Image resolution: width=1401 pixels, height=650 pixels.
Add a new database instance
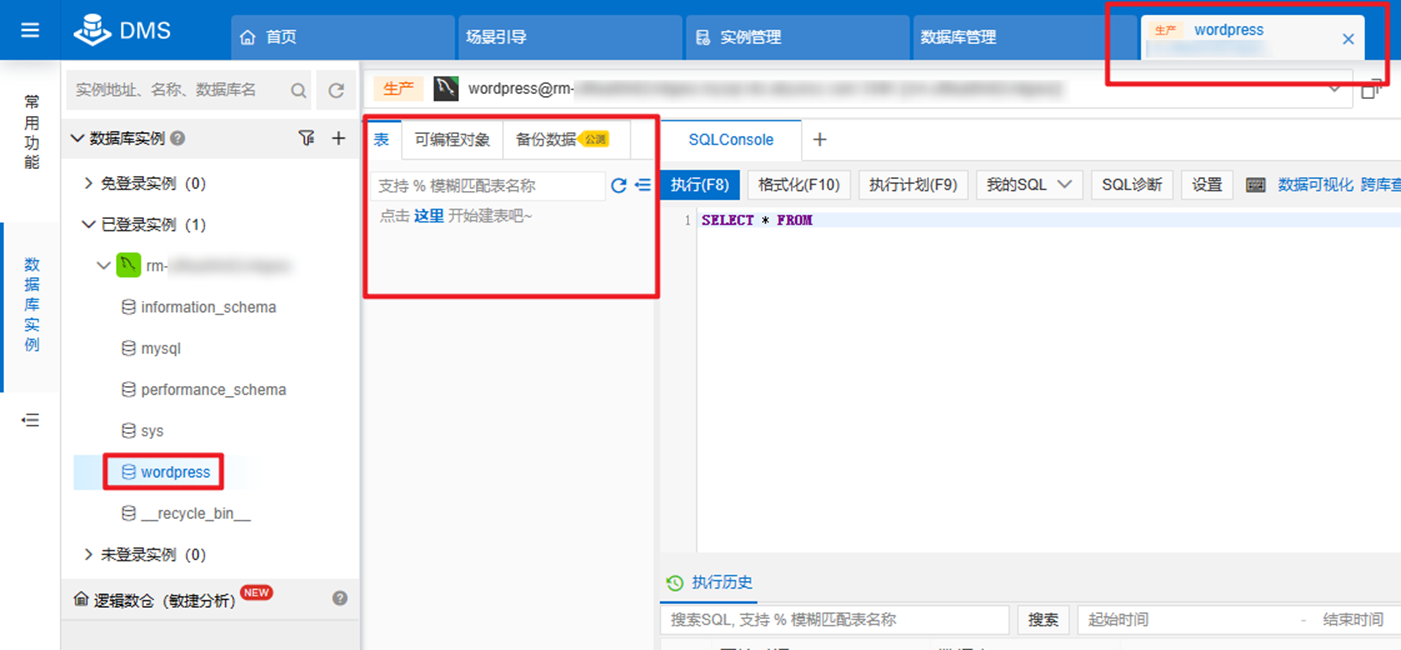(338, 138)
